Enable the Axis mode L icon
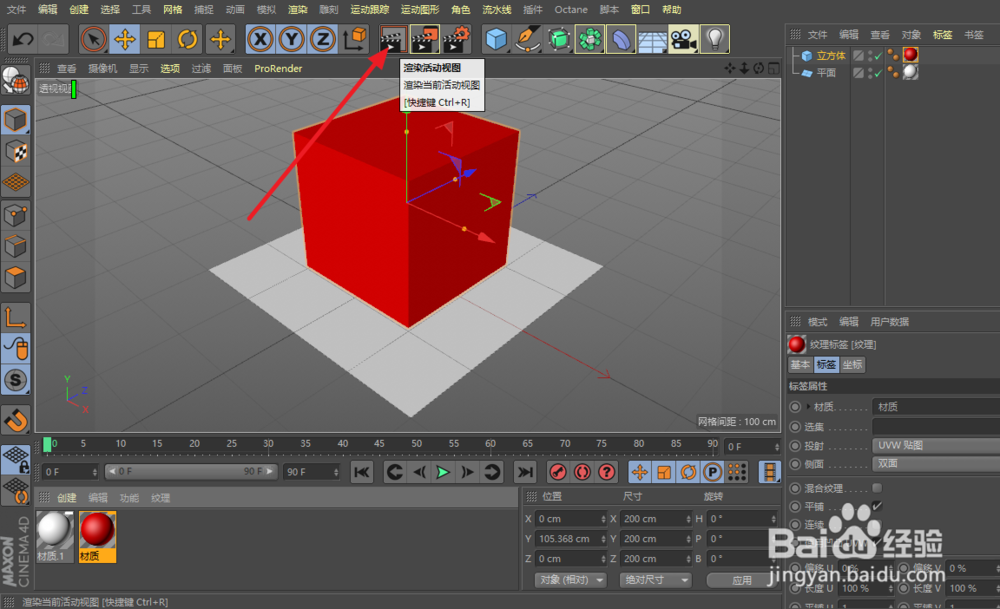The width and height of the screenshot is (1000, 609). [16, 318]
